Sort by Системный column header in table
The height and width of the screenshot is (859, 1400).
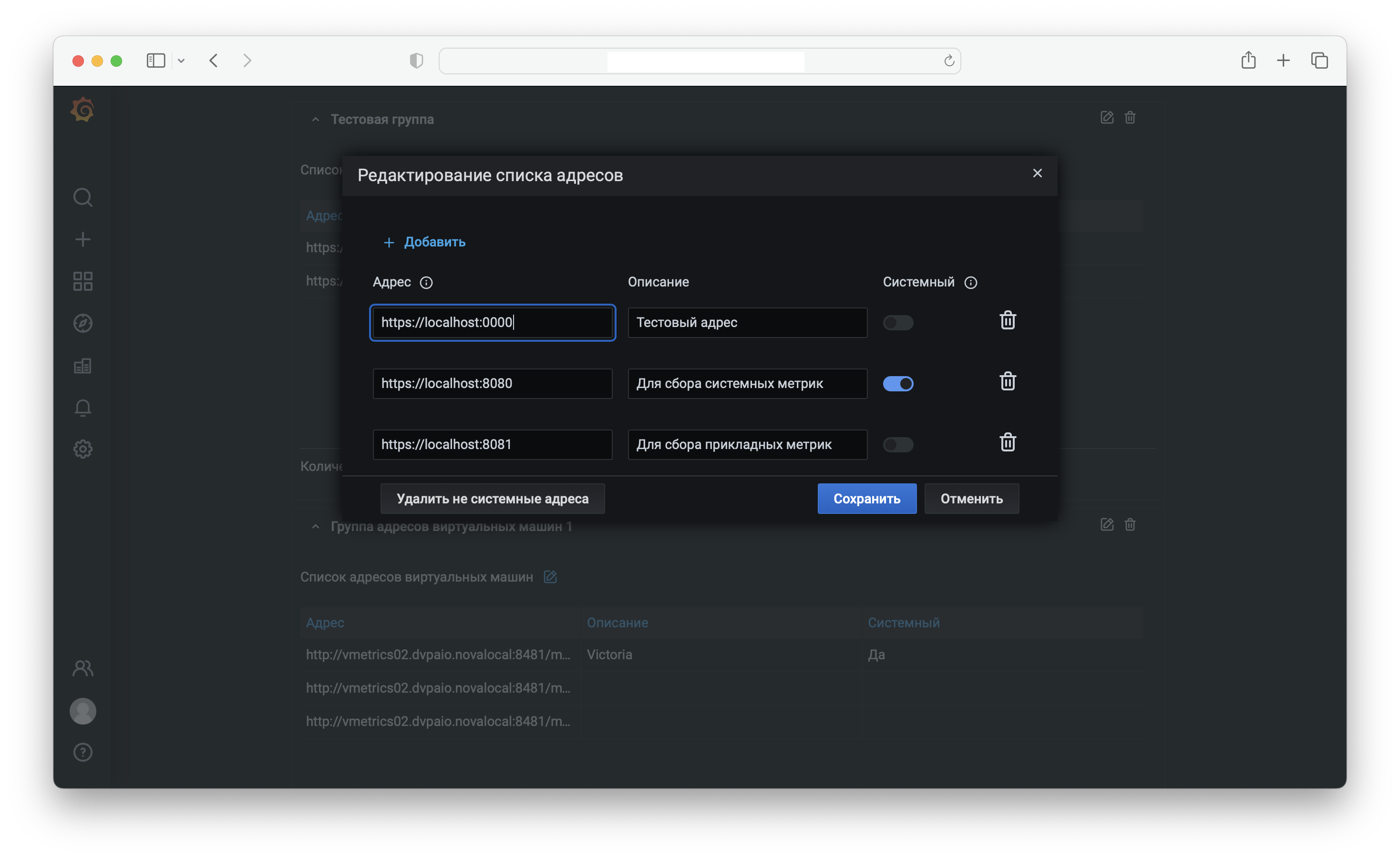point(904,623)
